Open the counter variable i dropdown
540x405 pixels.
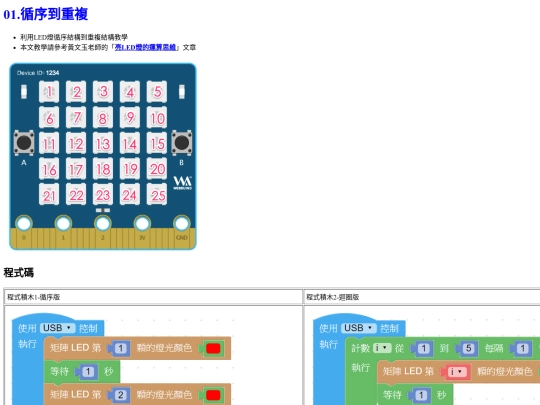point(382,348)
